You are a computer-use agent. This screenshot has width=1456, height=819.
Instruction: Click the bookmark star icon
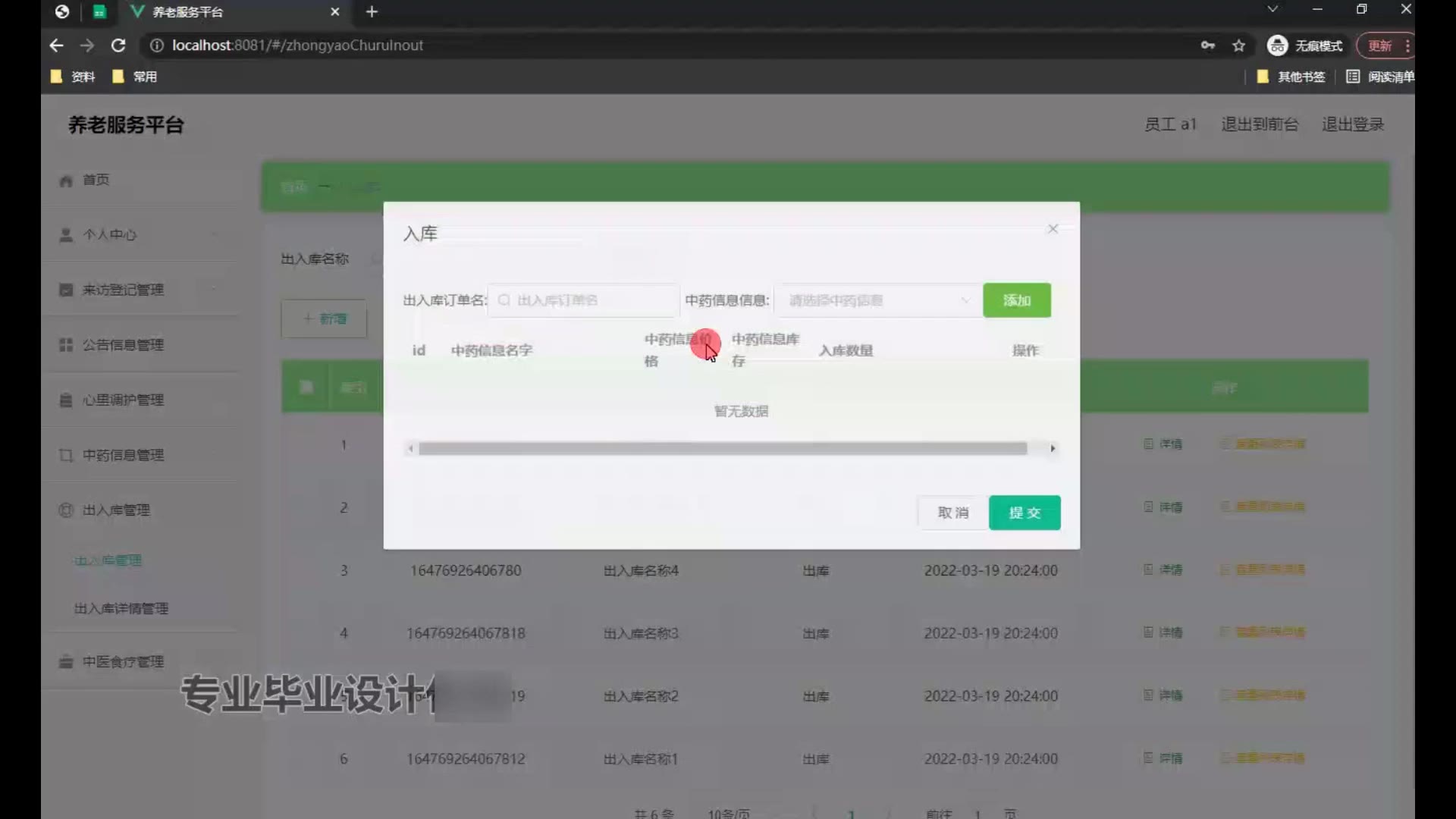[1238, 45]
